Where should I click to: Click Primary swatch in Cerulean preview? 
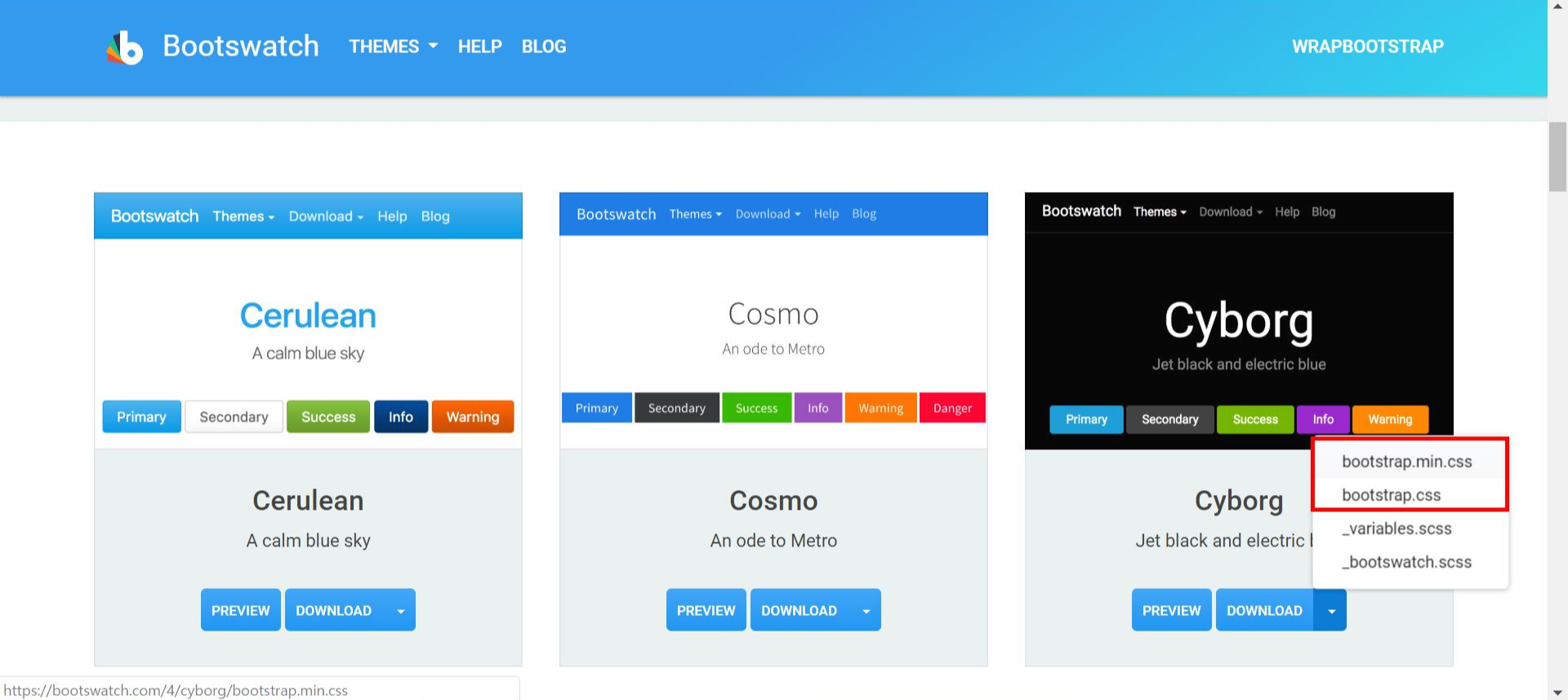[141, 417]
